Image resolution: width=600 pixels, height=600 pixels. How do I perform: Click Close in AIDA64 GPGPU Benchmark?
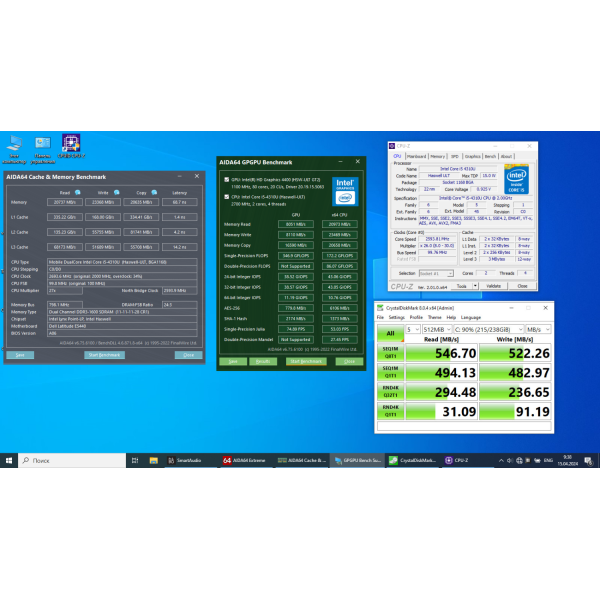349,361
